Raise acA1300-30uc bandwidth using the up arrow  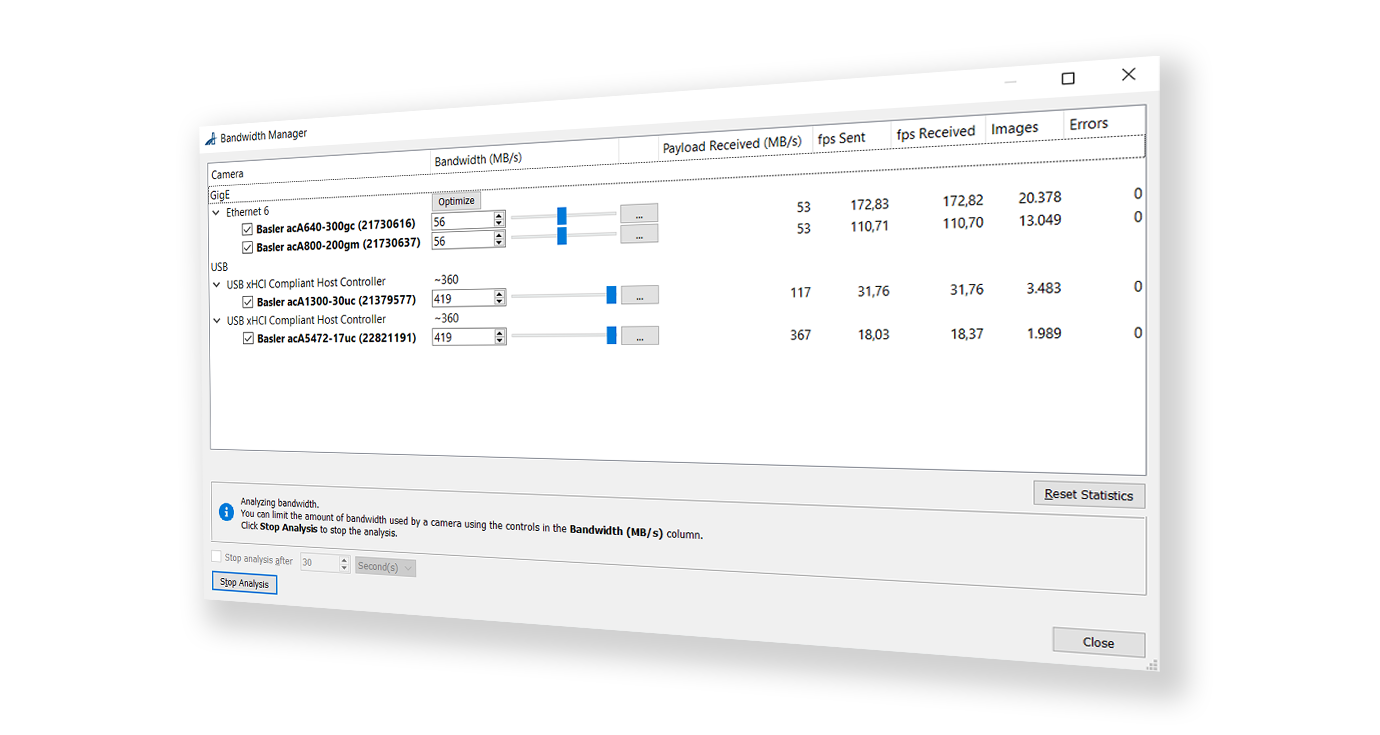[x=499, y=293]
